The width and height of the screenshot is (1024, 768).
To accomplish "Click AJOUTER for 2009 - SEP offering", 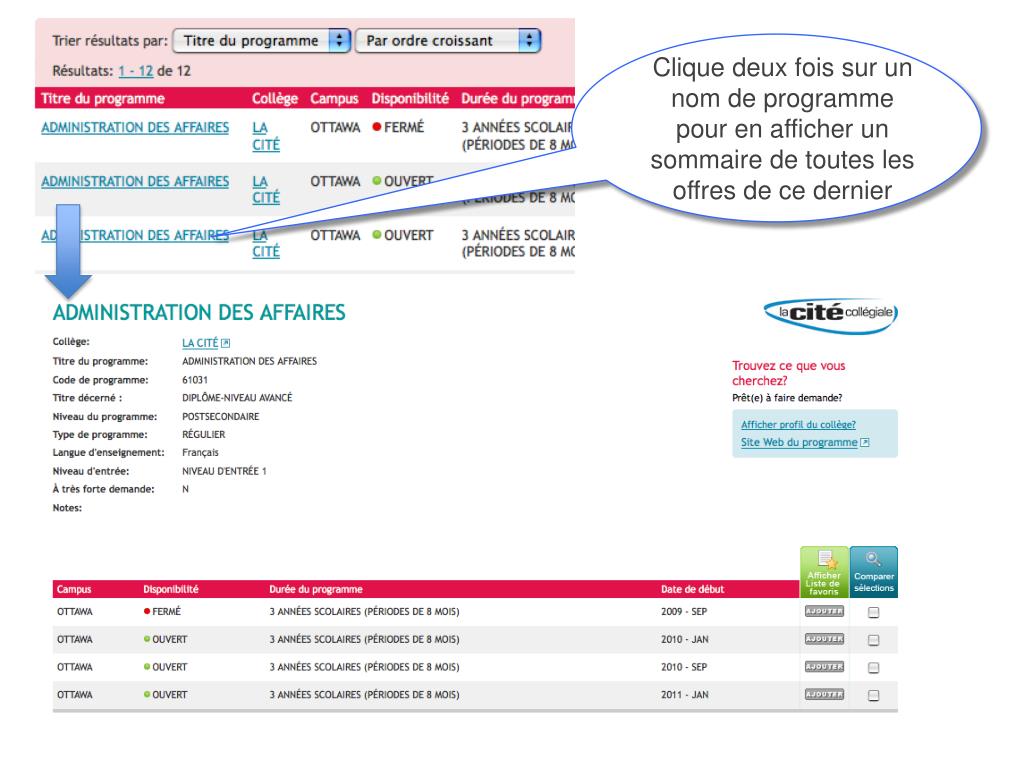I will pos(824,611).
